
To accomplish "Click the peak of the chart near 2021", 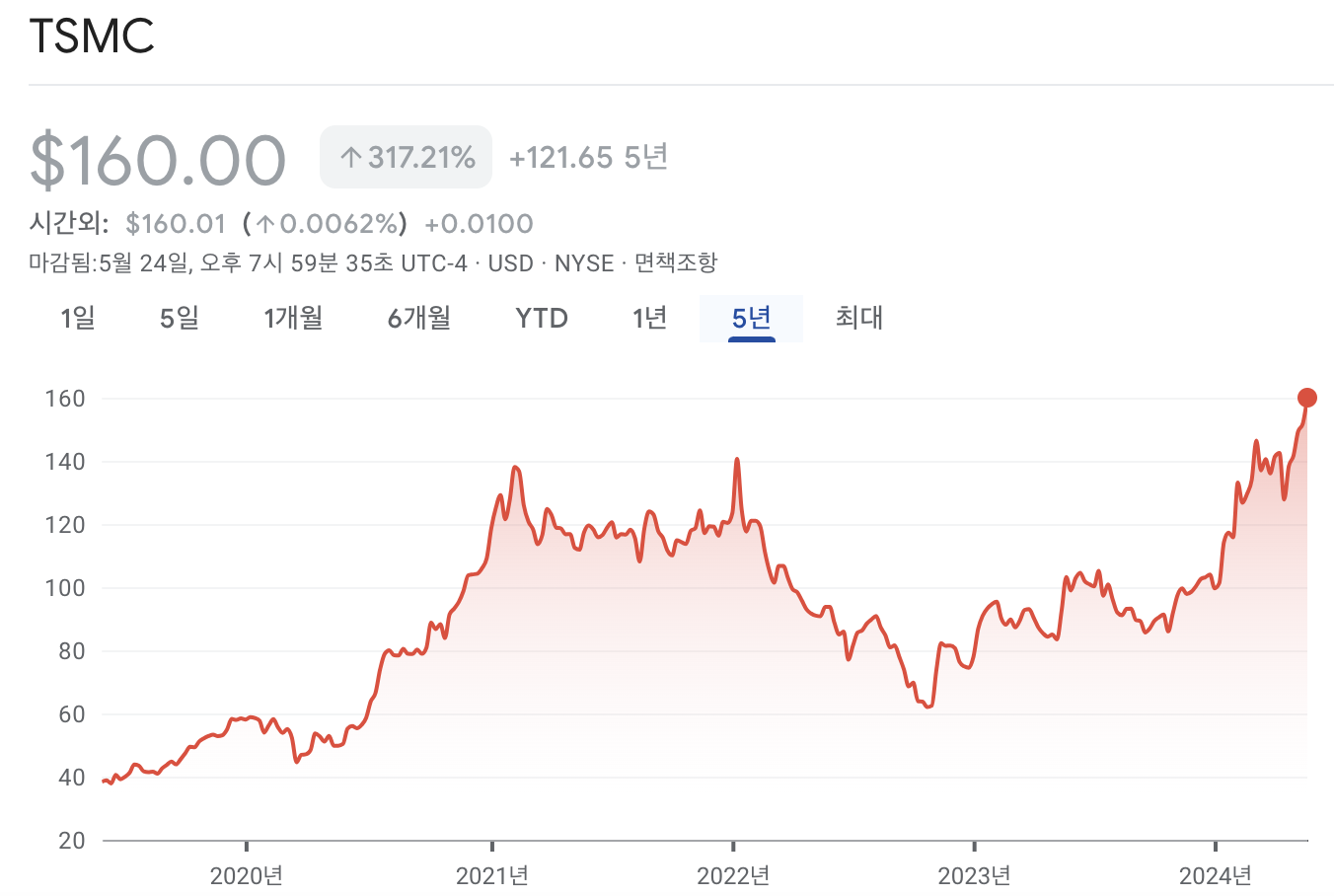I will 514,468.
